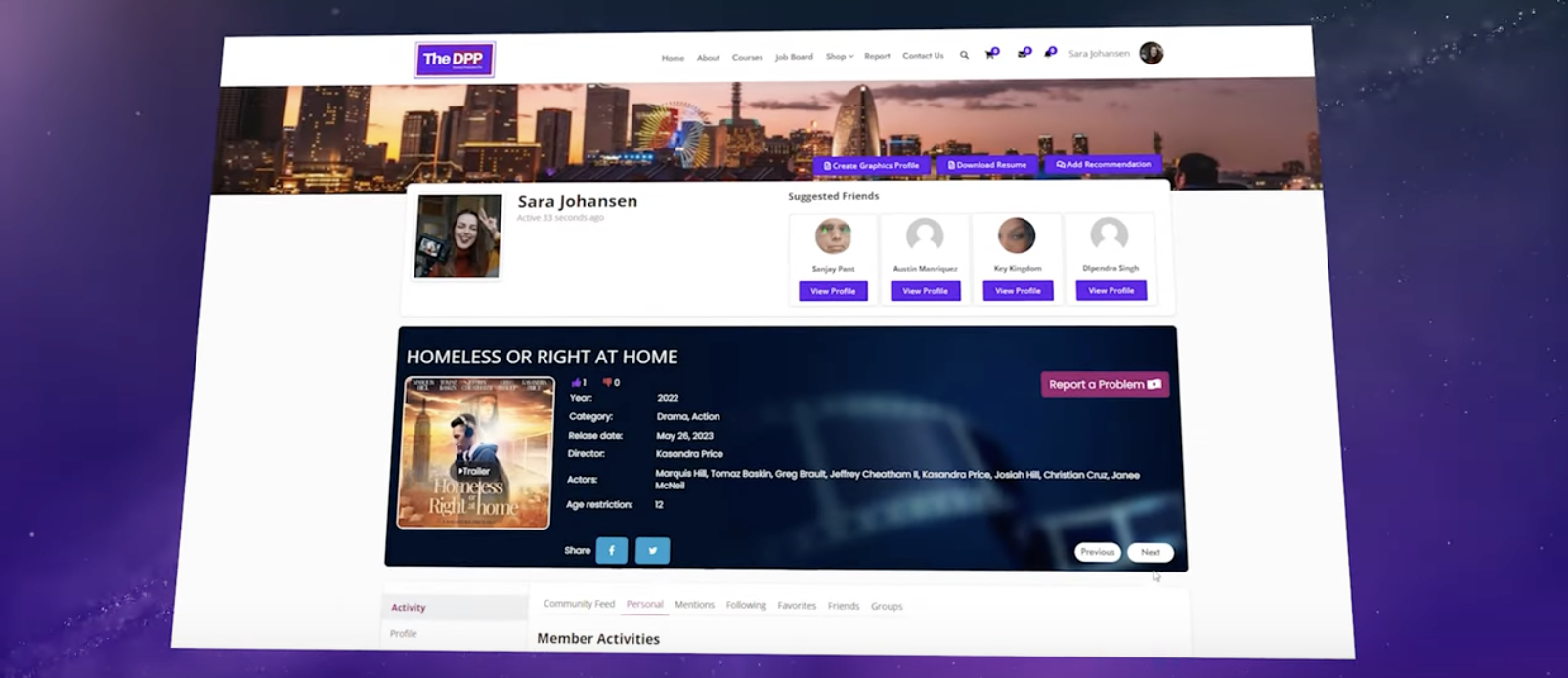
Task: Click The DPP logo
Action: [455, 59]
